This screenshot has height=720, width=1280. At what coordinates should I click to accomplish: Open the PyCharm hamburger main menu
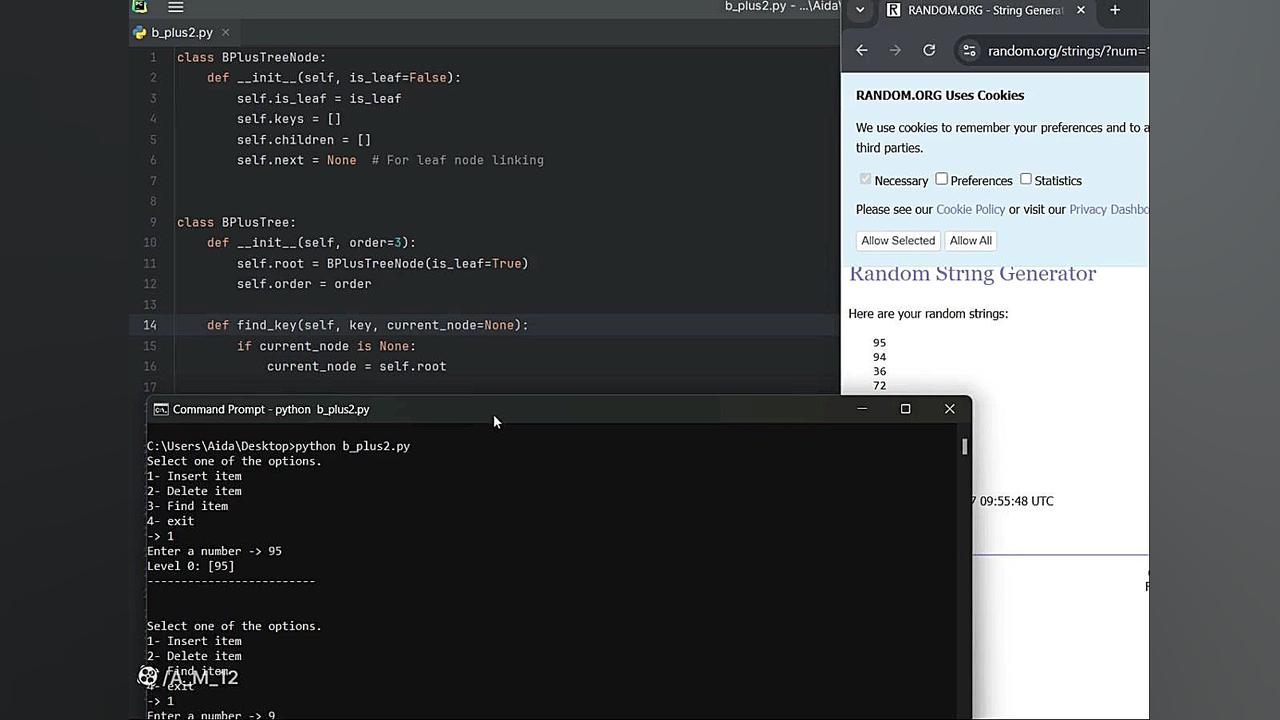175,7
